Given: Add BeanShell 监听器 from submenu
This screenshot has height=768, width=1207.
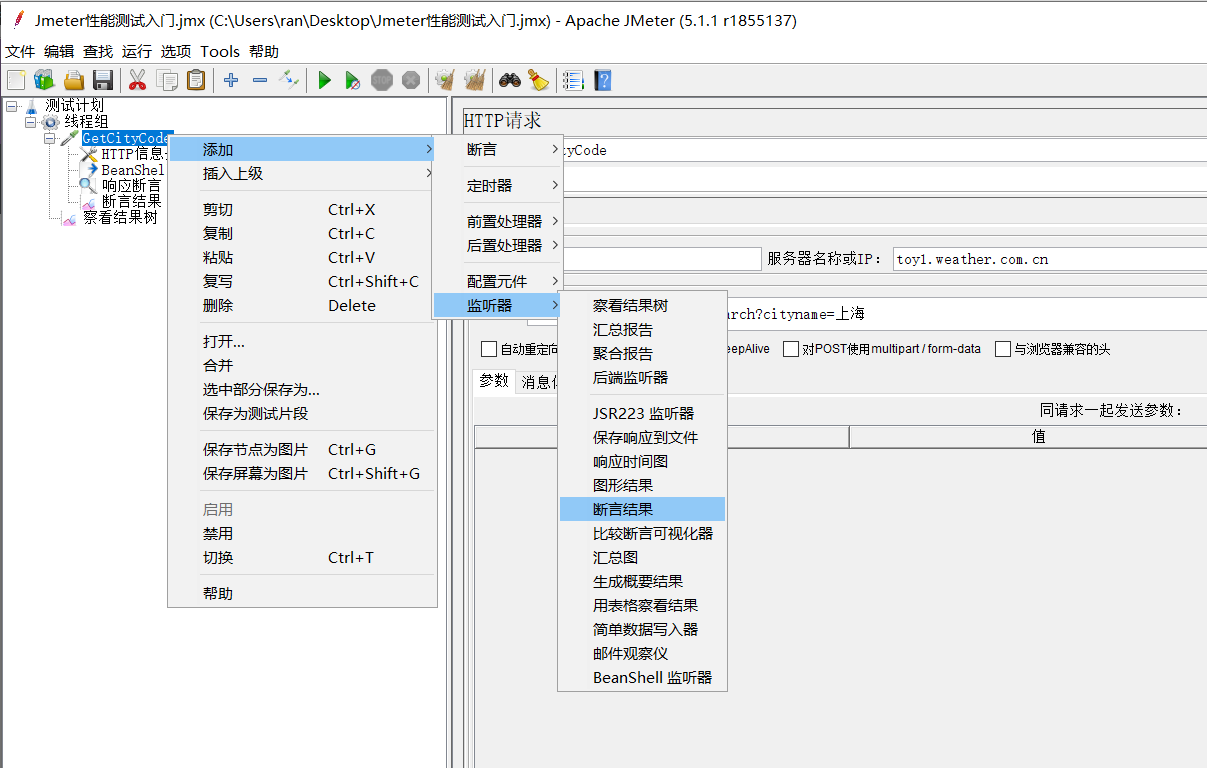Looking at the screenshot, I should pyautogui.click(x=642, y=677).
